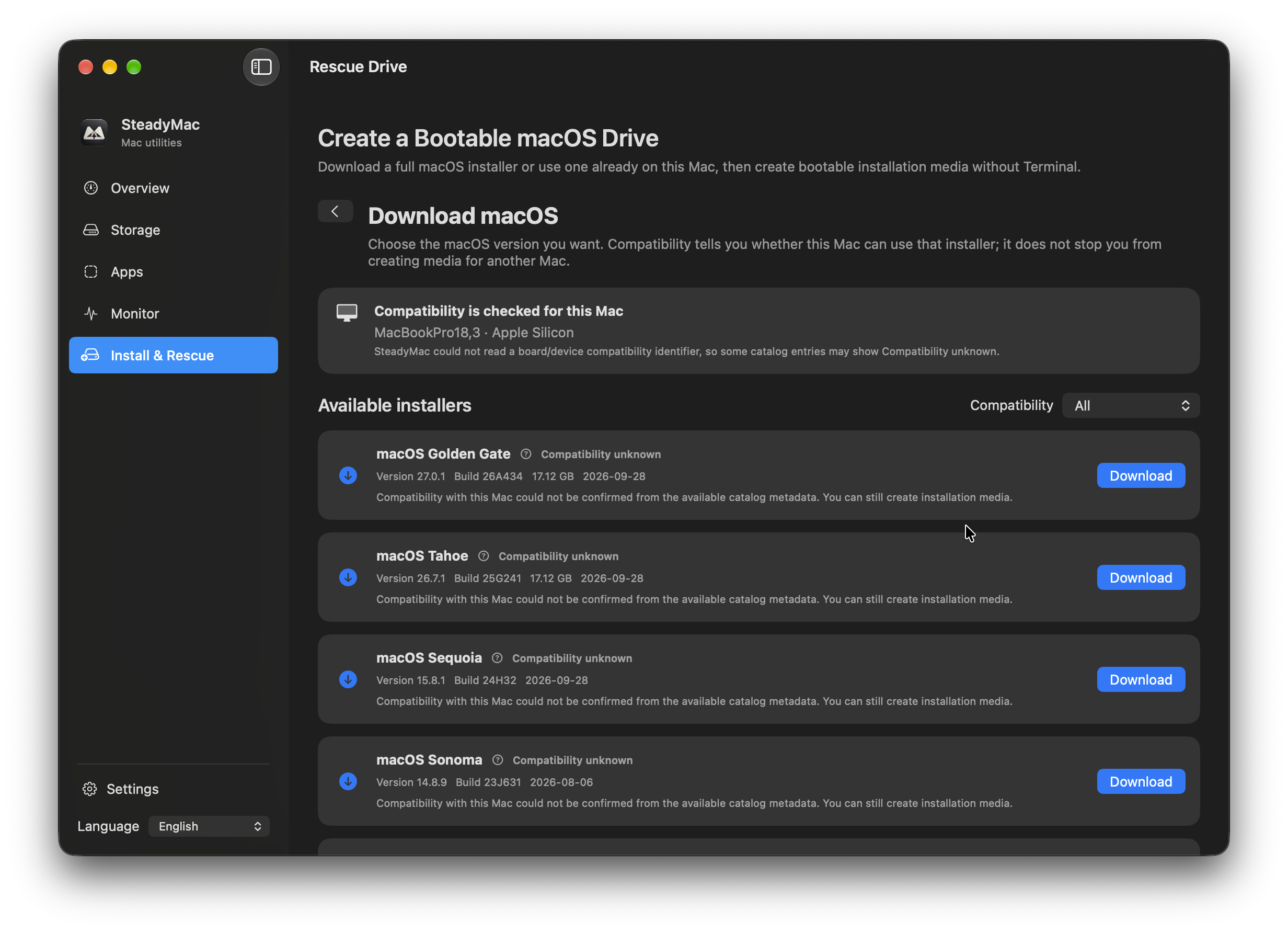Download macOS Tahoe installer
Image resolution: width=1288 pixels, height=933 pixels.
1142,578
